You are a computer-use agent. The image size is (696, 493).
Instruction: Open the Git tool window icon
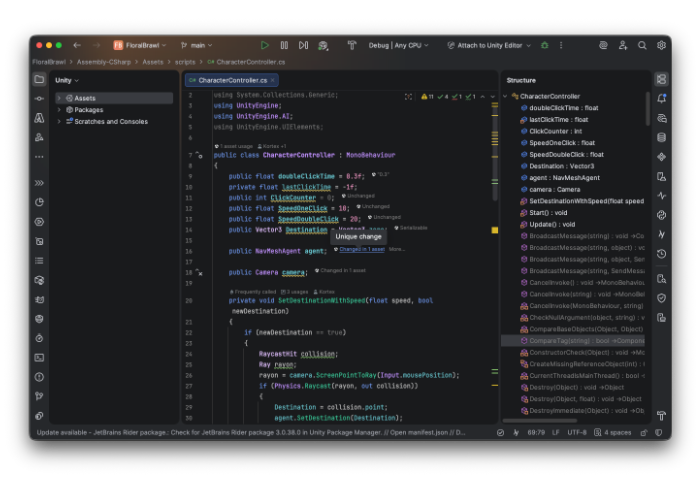[x=39, y=396]
